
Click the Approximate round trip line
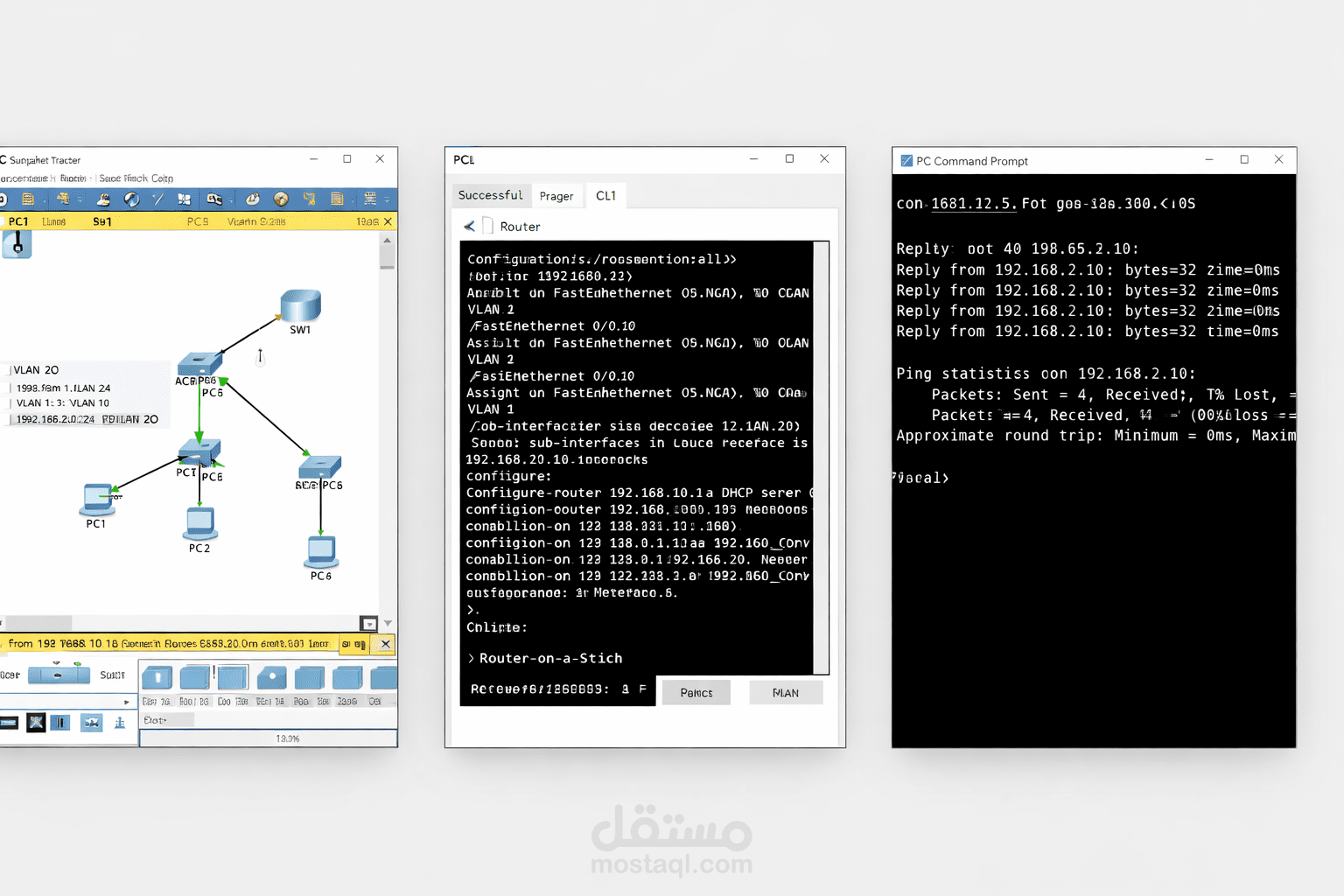click(1095, 436)
